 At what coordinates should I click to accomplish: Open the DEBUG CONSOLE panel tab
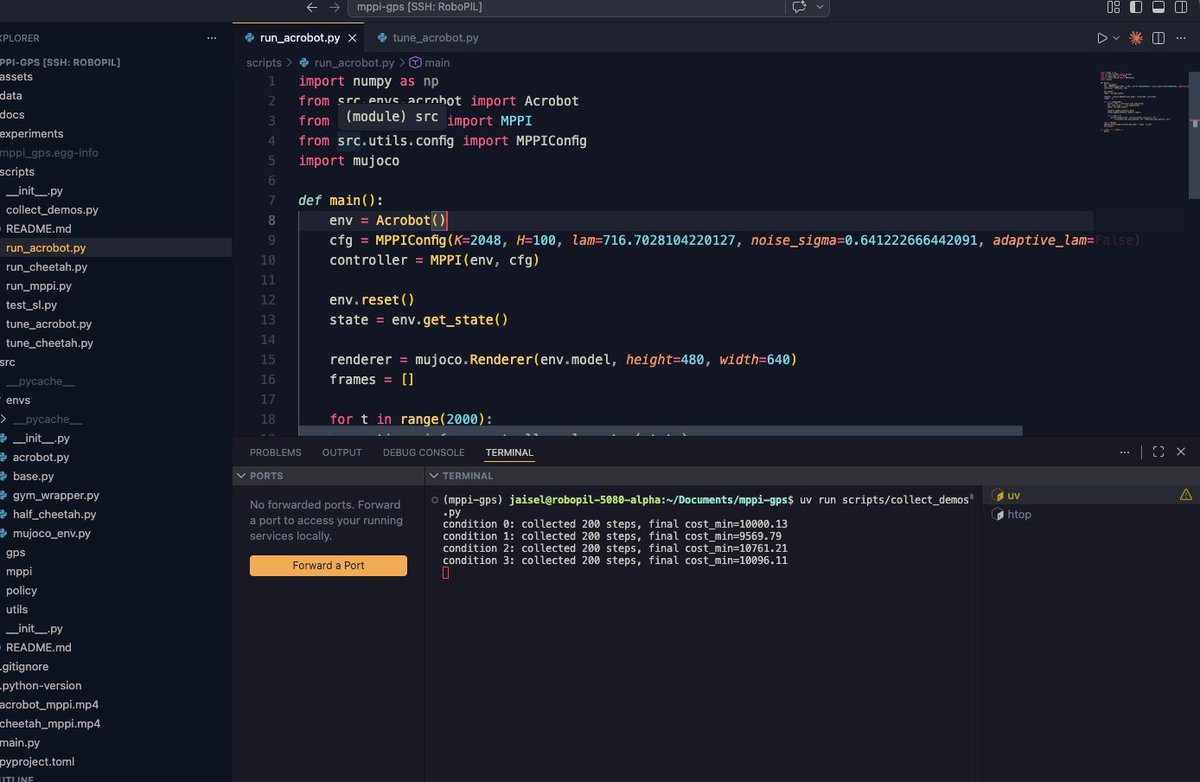[x=424, y=452]
